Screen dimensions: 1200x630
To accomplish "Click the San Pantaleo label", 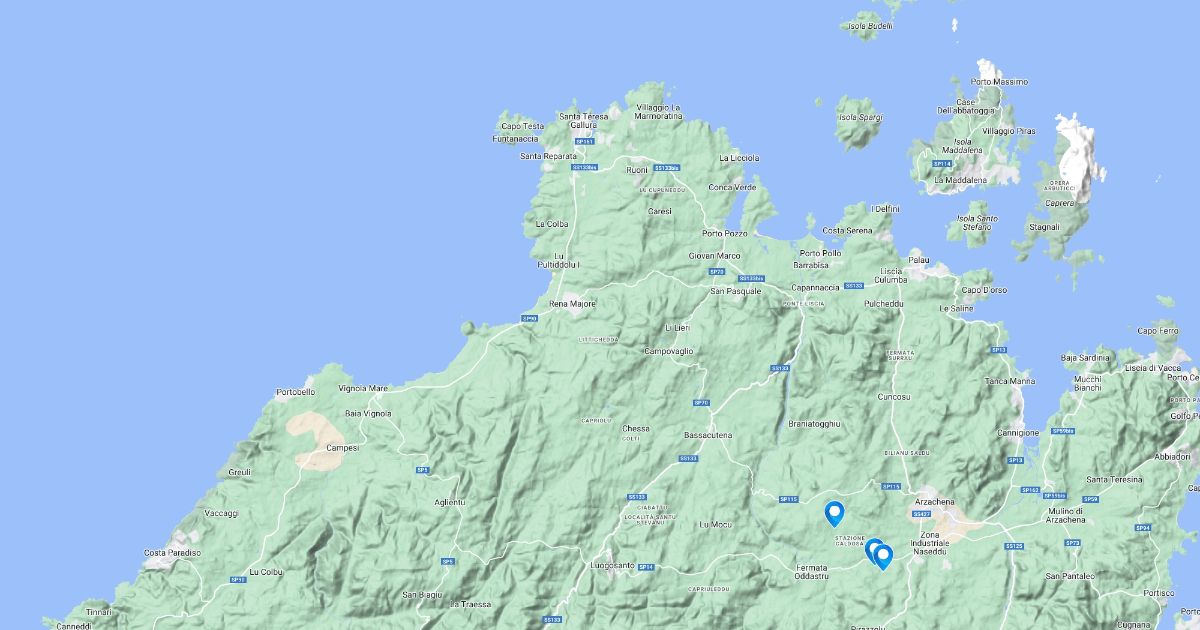I will coord(1070,577).
